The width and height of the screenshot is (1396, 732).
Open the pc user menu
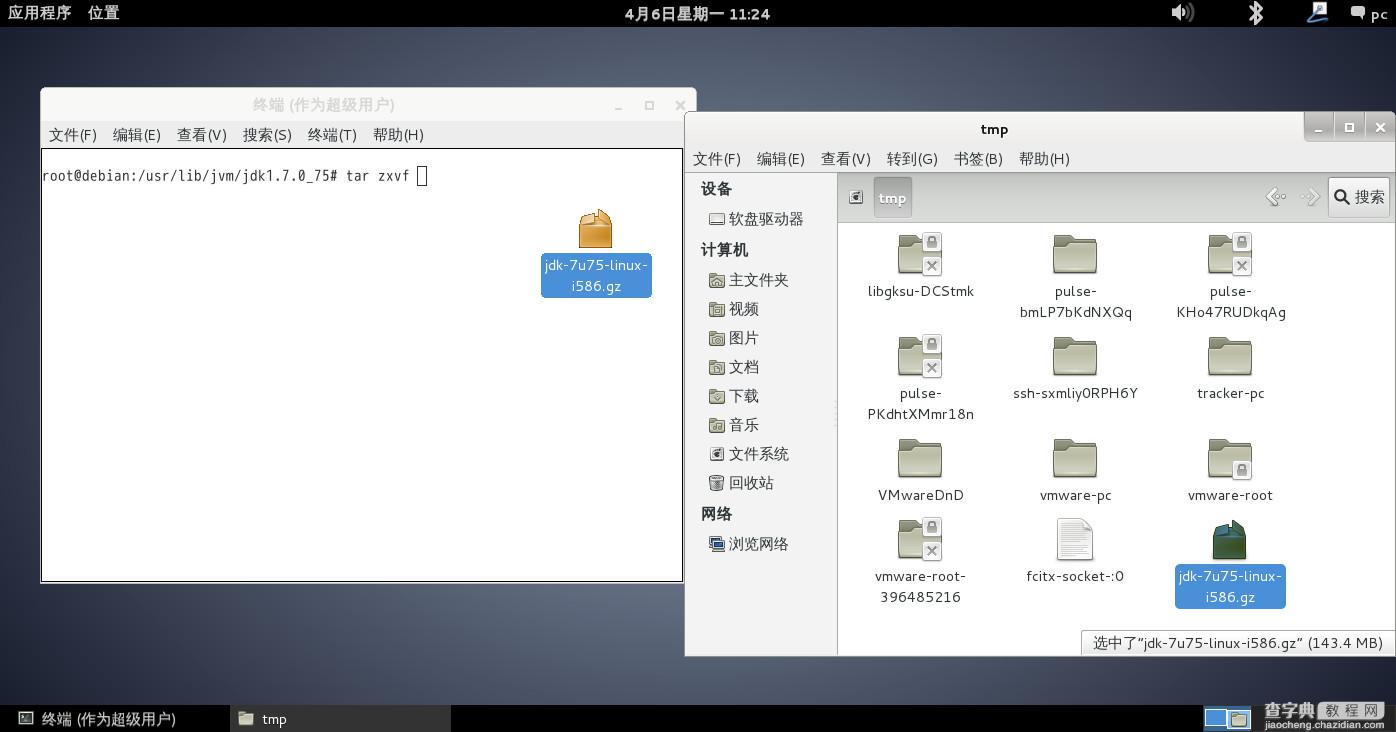[x=1370, y=13]
